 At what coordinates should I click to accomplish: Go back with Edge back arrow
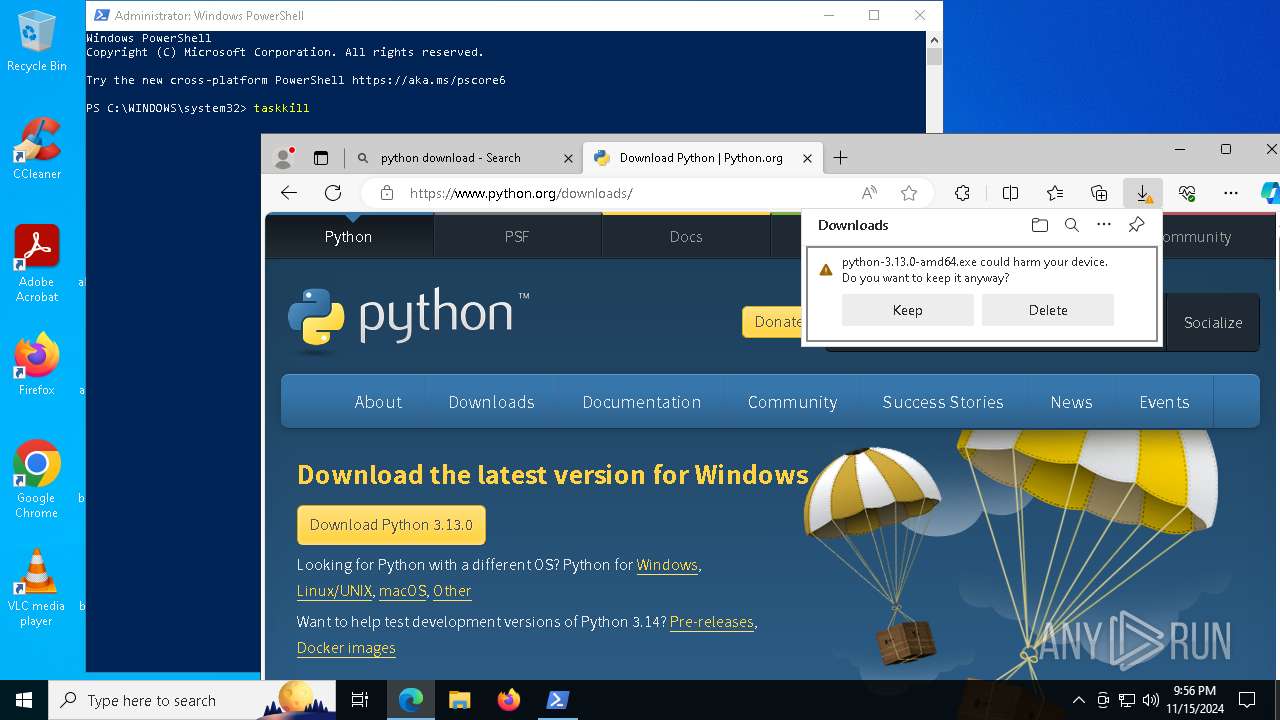pos(289,193)
